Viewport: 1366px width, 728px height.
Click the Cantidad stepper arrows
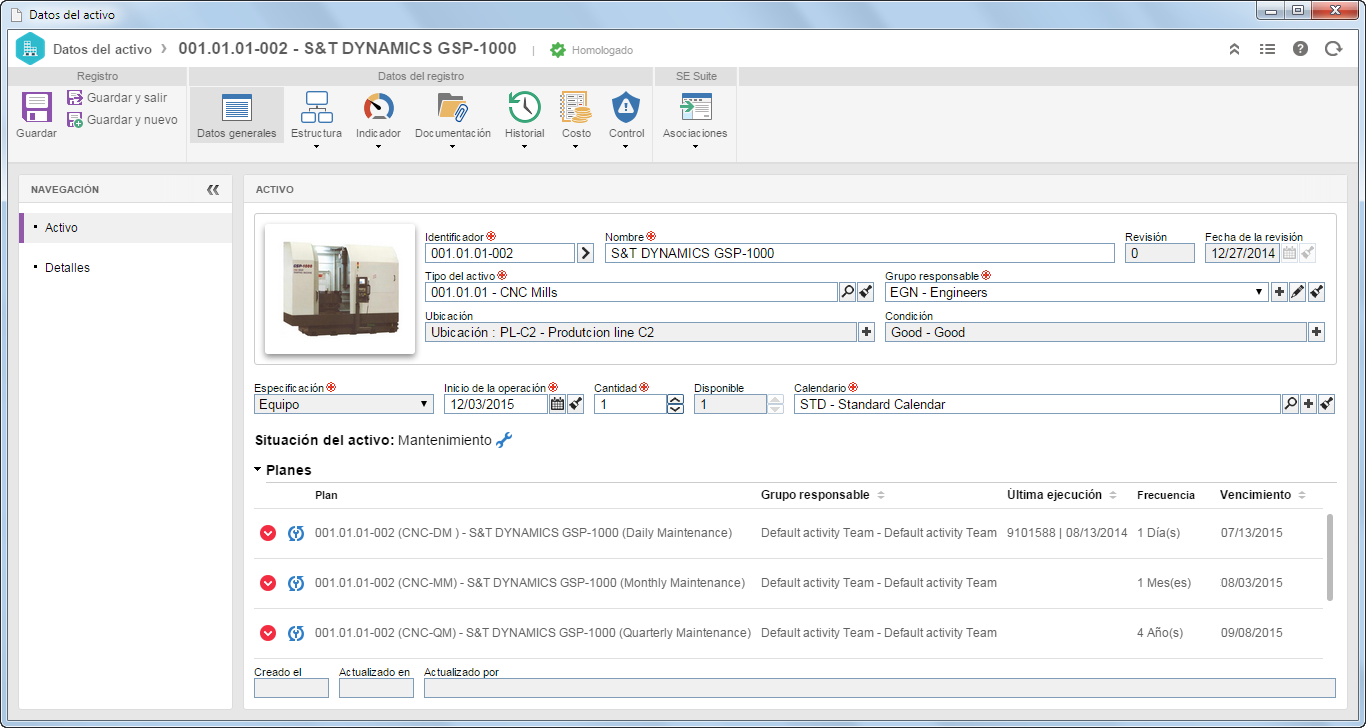pos(675,404)
